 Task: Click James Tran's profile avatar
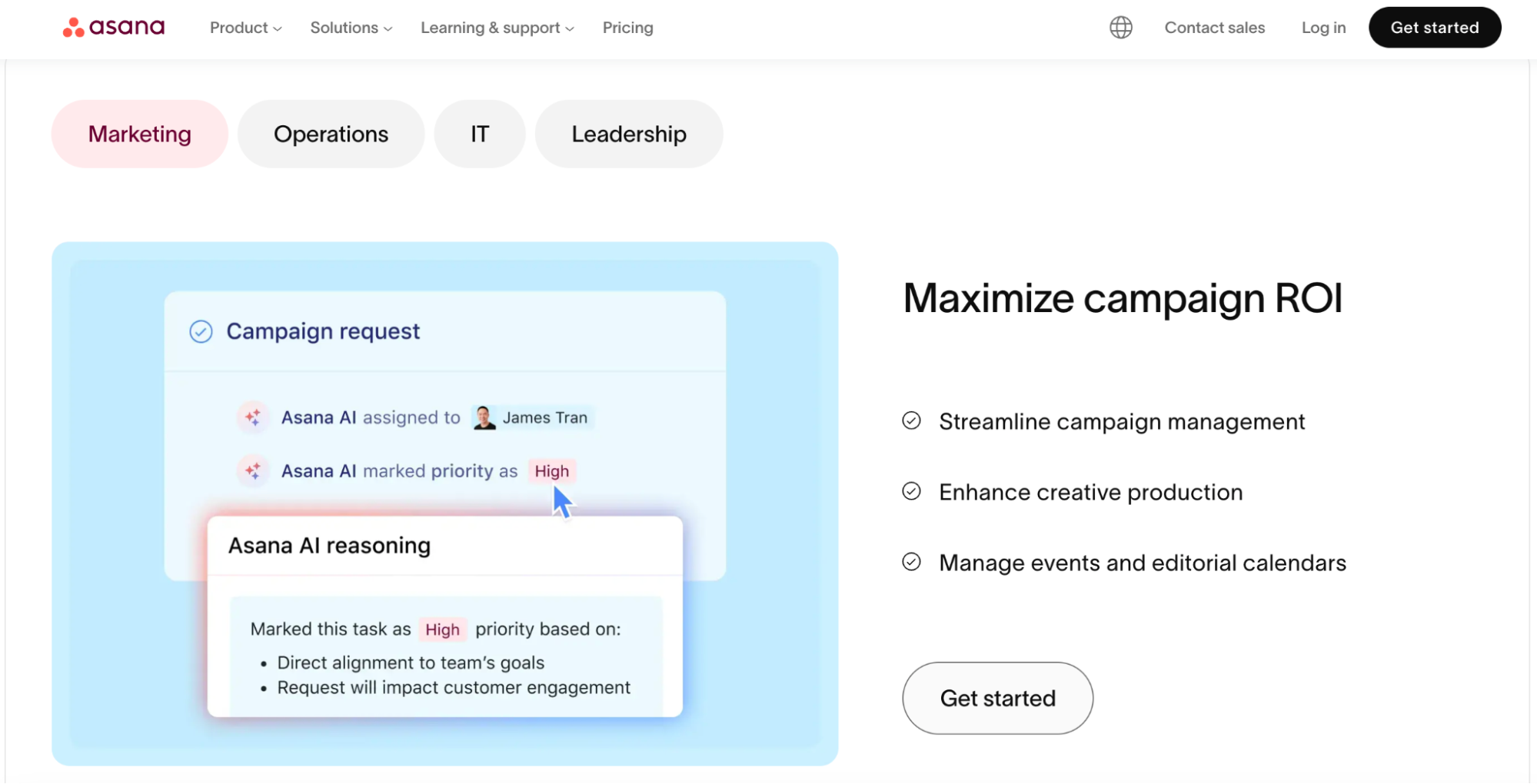coord(484,417)
